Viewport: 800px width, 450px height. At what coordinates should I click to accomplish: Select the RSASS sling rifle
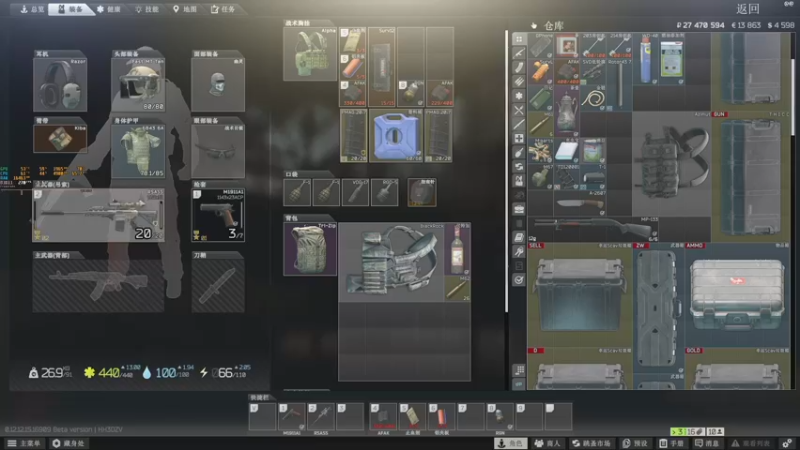click(98, 215)
